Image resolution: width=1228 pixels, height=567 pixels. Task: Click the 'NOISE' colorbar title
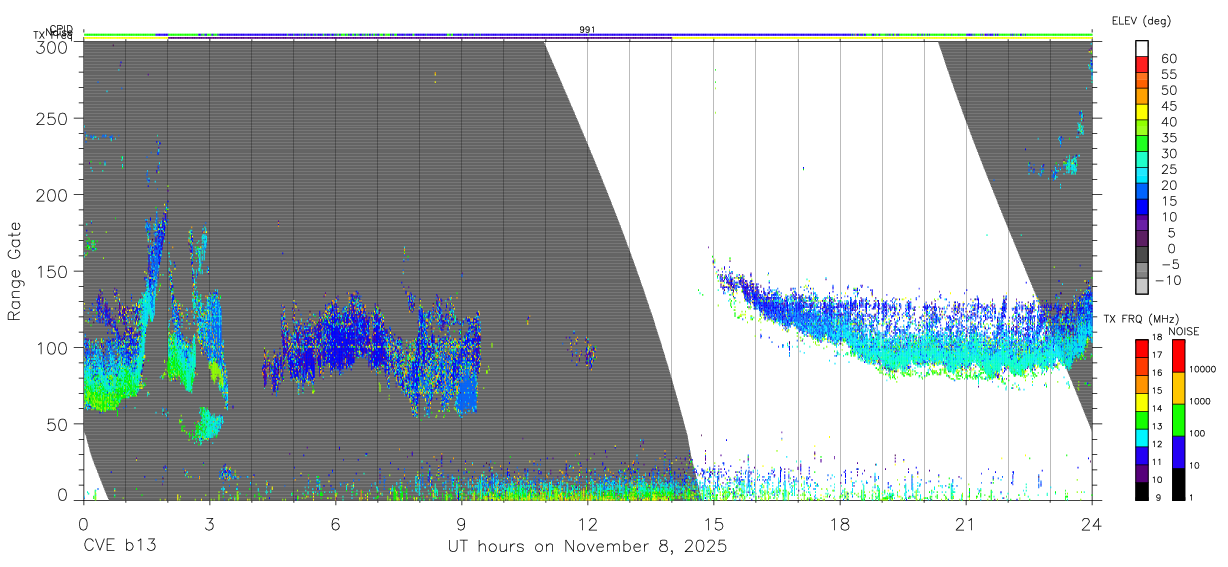tap(1183, 330)
